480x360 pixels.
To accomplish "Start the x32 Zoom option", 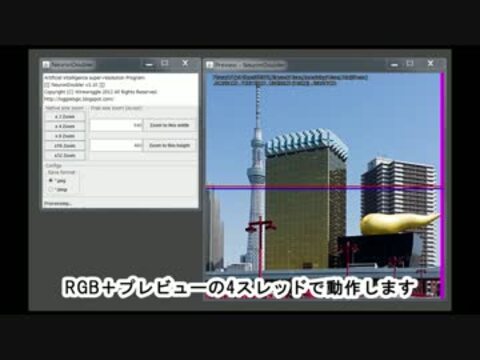I will [x=65, y=155].
